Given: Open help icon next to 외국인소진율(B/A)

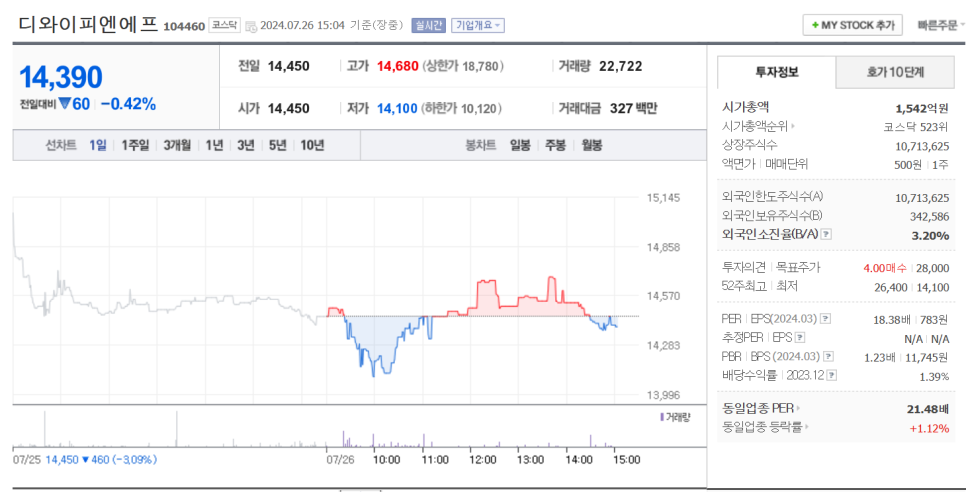Looking at the screenshot, I should pos(827,235).
